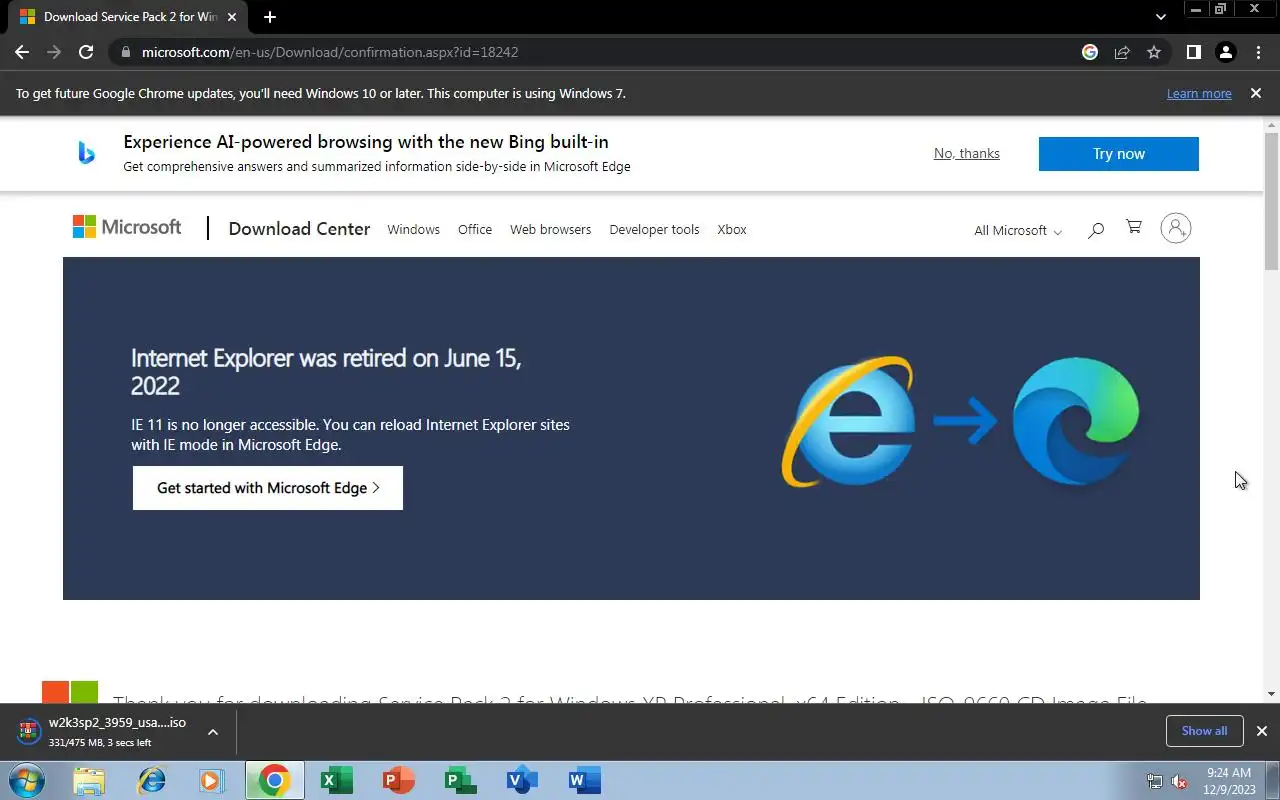Image resolution: width=1280 pixels, height=800 pixels.
Task: Launch Word from the taskbar
Action: click(x=584, y=780)
